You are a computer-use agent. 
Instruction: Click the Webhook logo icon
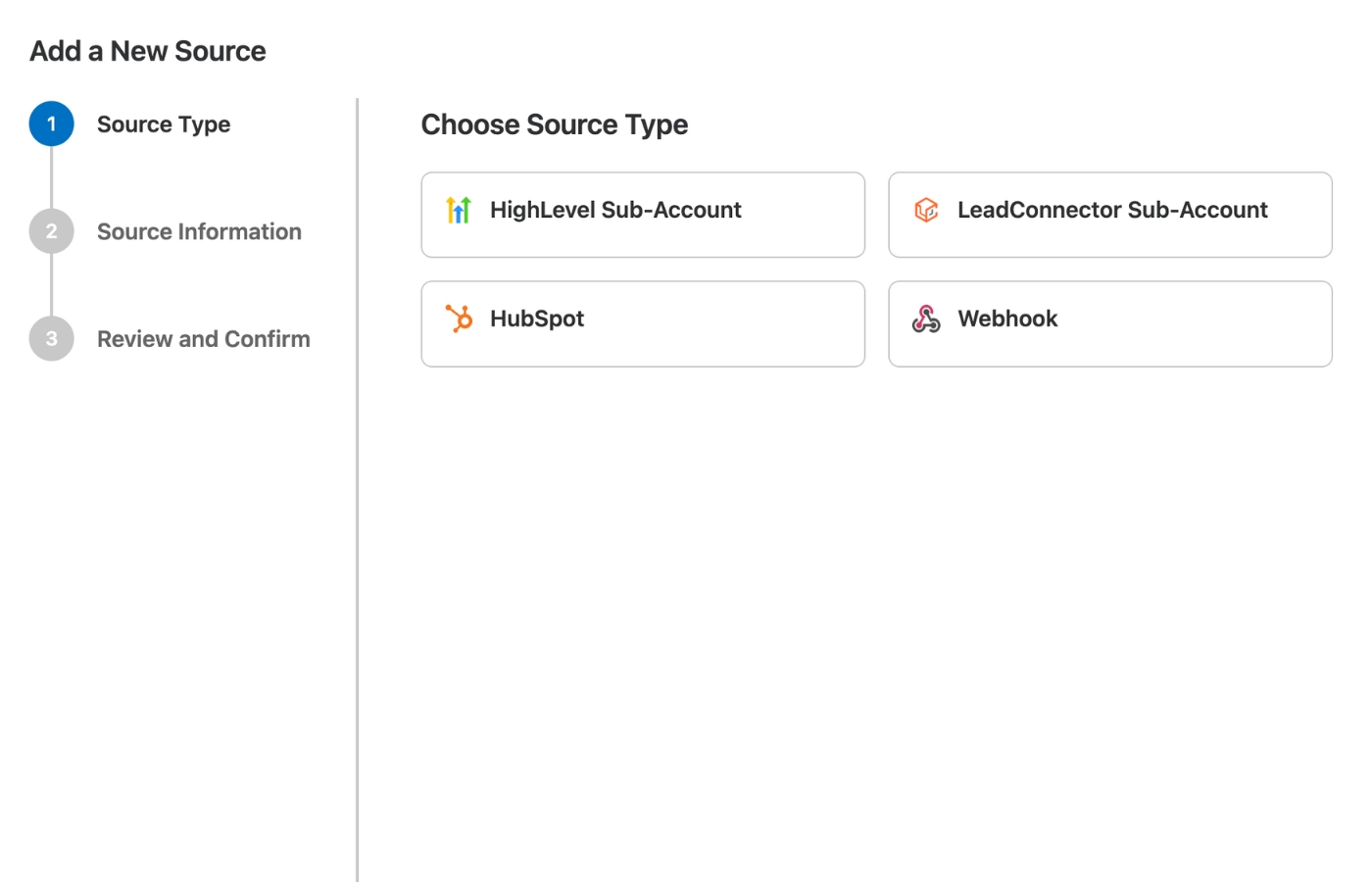tap(926, 318)
